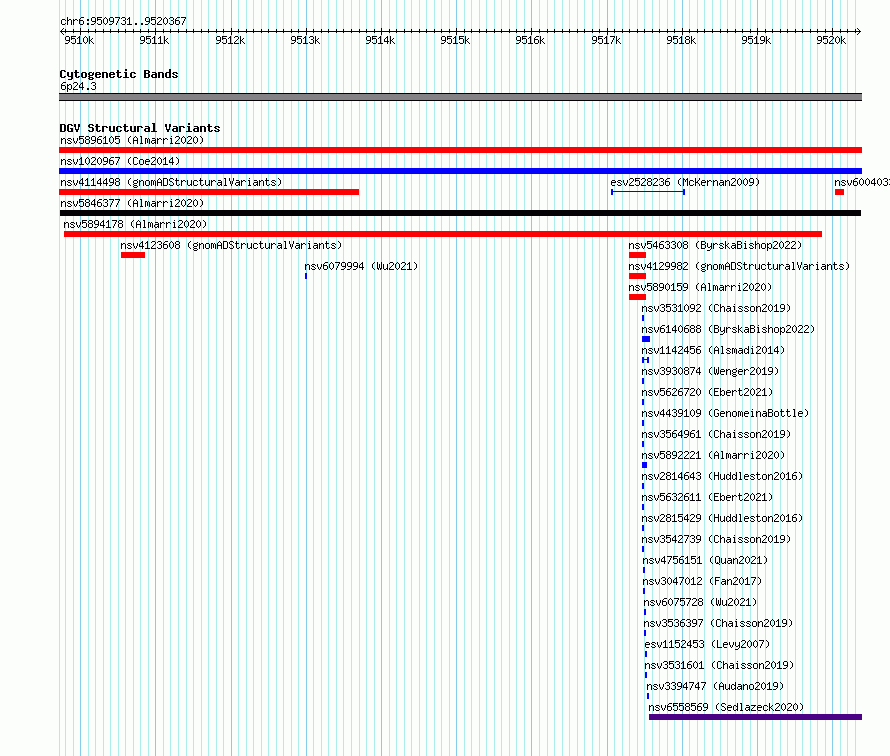The width and height of the screenshot is (890, 756).
Task: Click nsv3930874 (Wenger2019) label
Action: [710, 371]
